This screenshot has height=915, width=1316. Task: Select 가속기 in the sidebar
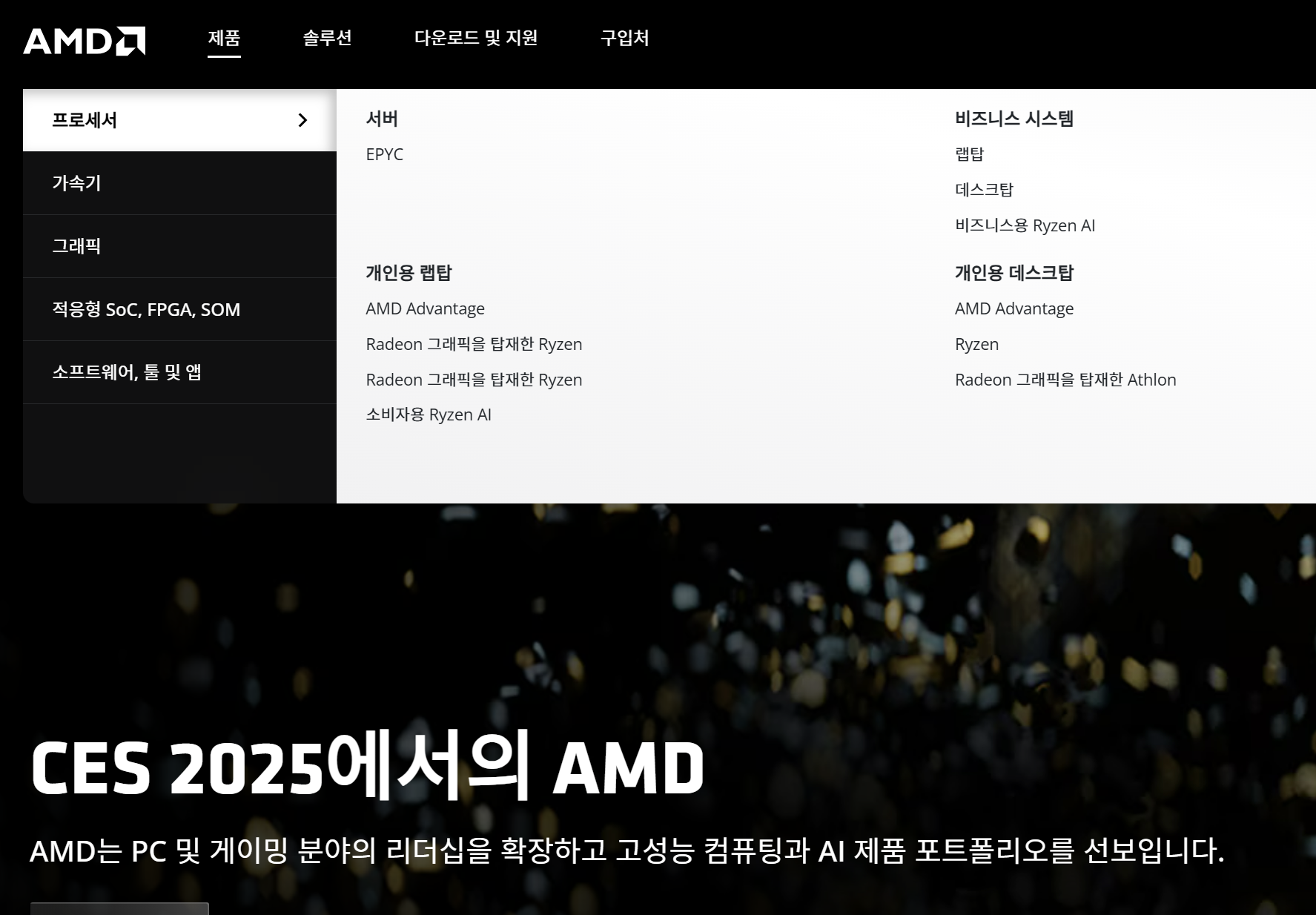pyautogui.click(x=179, y=183)
